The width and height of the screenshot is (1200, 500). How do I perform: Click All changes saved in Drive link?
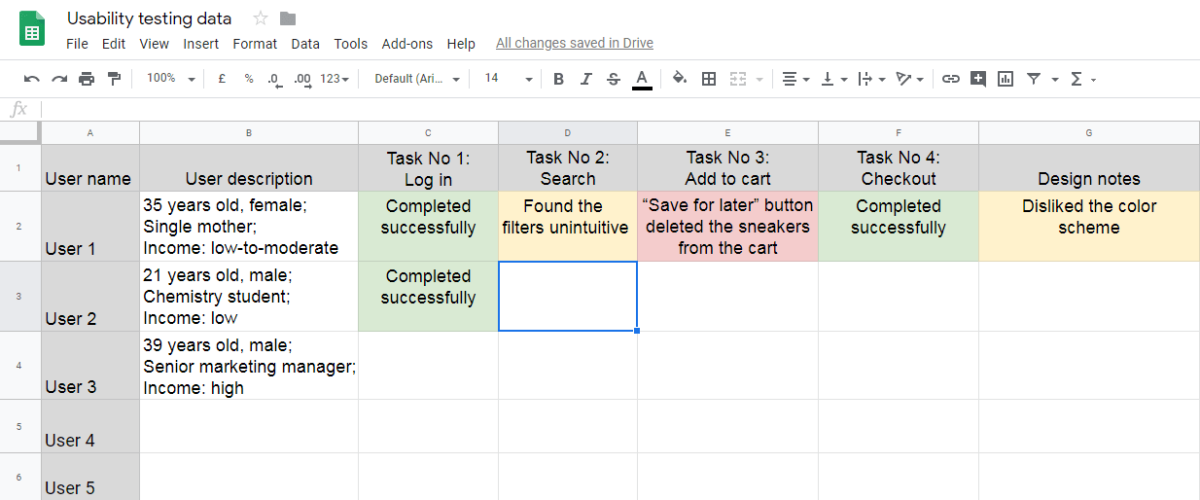tap(575, 43)
